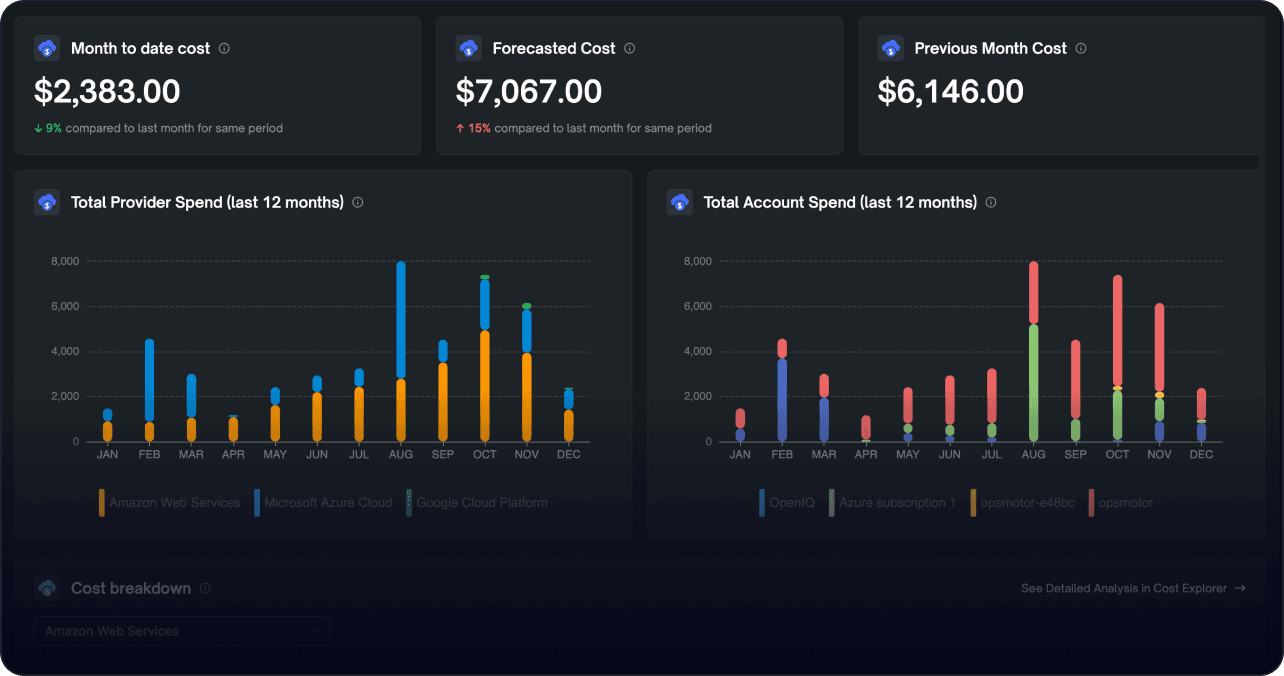The height and width of the screenshot is (676, 1284).
Task: Click the SEP bar in Total Account Spend
Action: (1076, 391)
